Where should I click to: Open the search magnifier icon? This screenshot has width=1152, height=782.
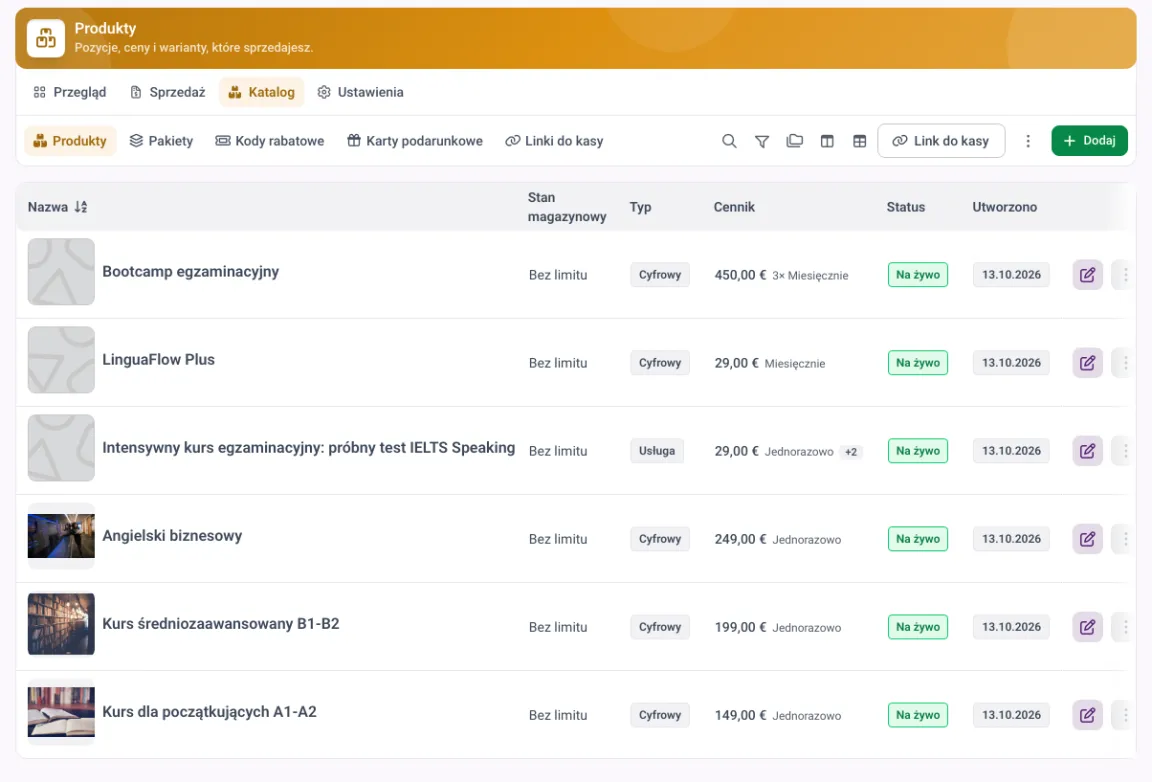tap(729, 141)
